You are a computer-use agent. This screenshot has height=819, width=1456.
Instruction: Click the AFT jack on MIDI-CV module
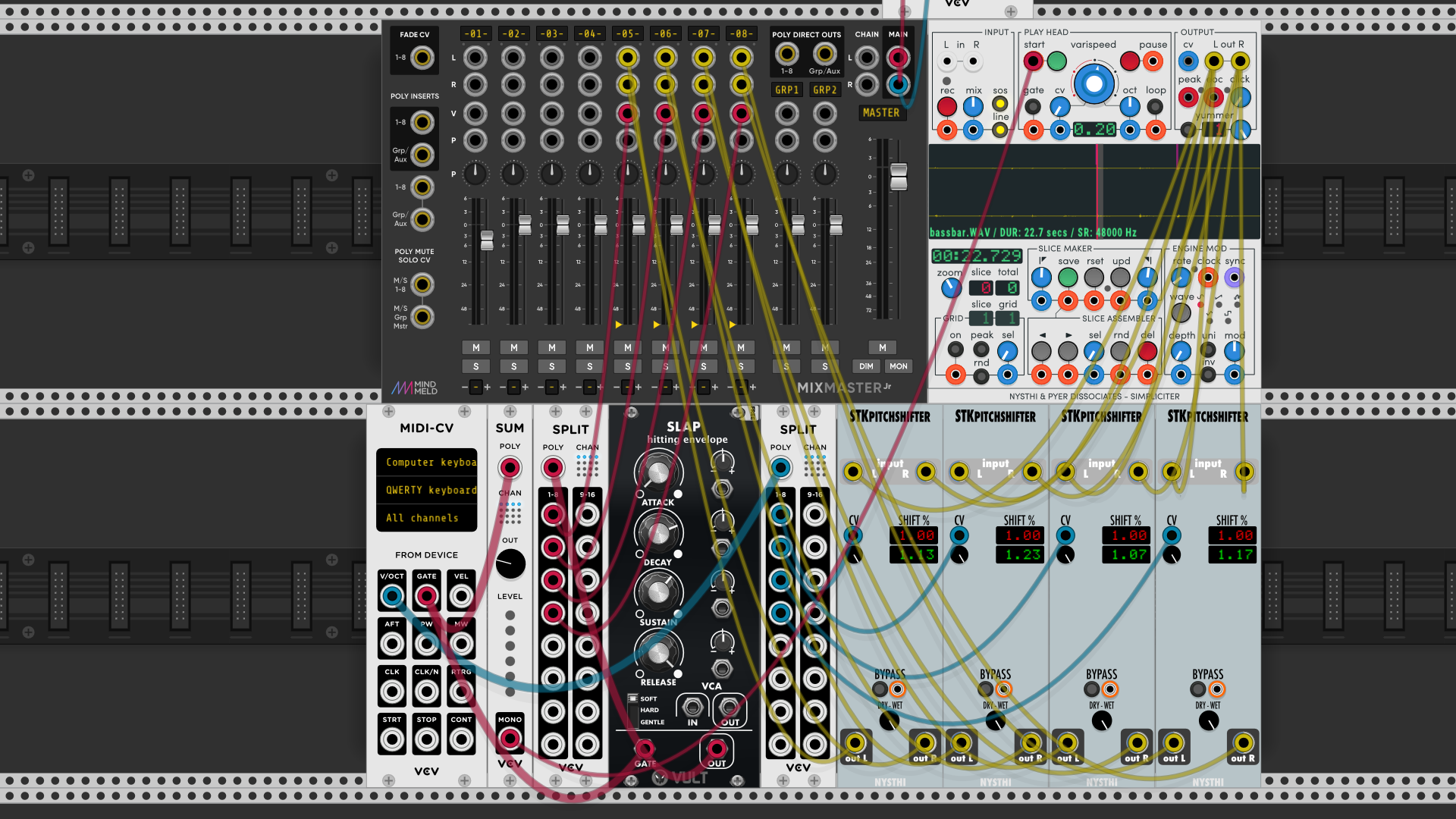coord(392,644)
